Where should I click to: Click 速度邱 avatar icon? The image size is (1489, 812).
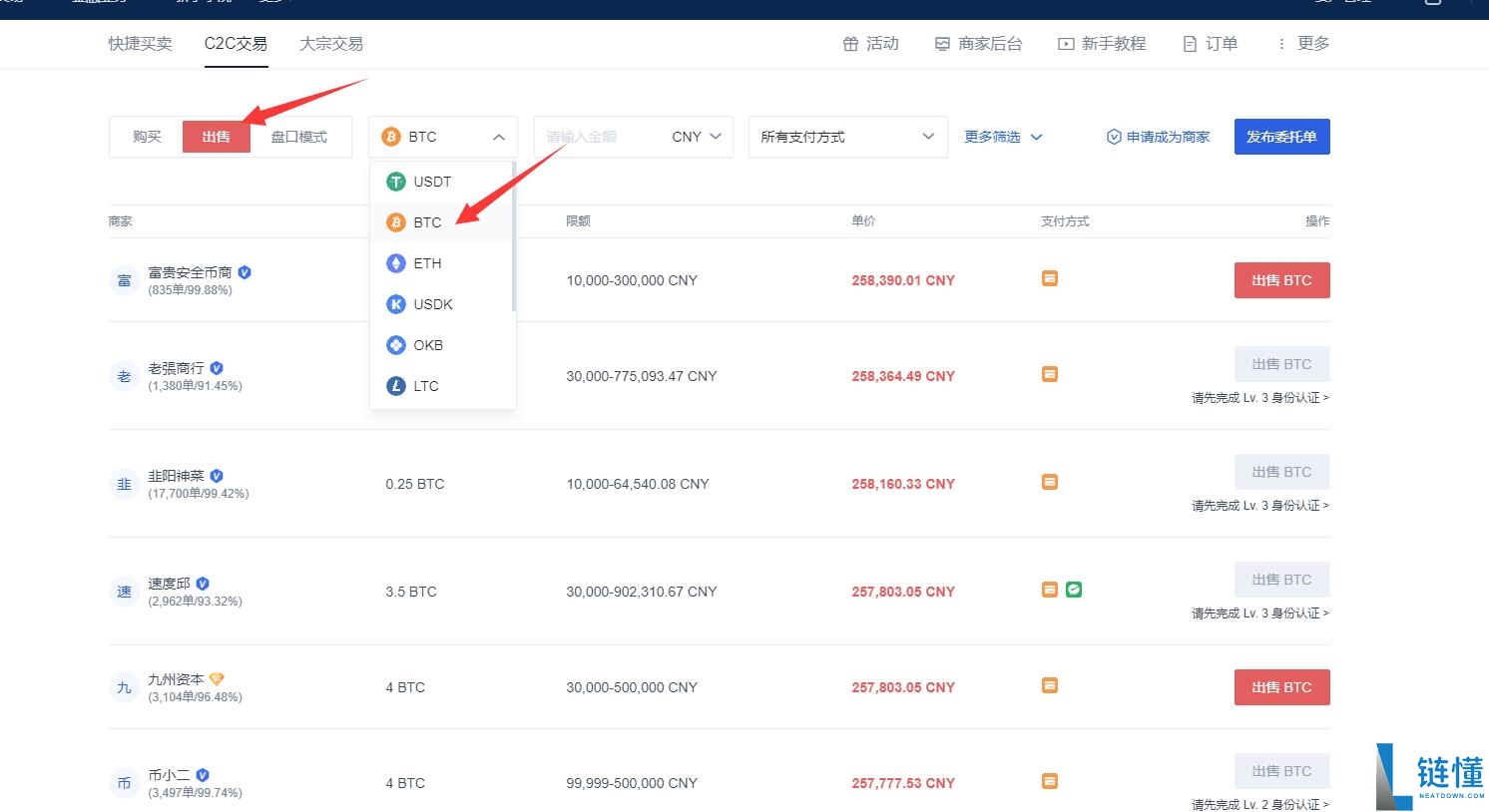pos(124,592)
